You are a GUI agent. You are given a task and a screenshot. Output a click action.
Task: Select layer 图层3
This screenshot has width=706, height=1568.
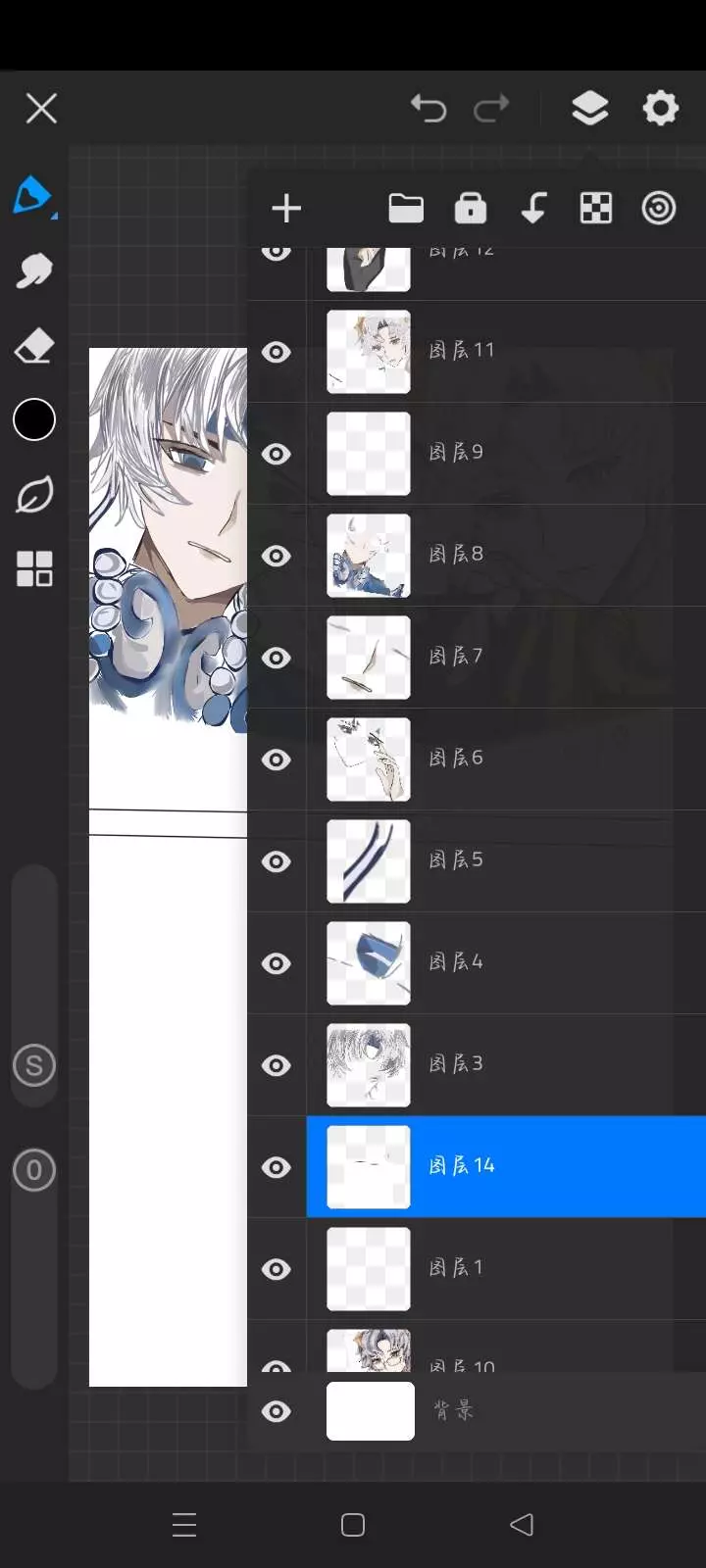506,1065
